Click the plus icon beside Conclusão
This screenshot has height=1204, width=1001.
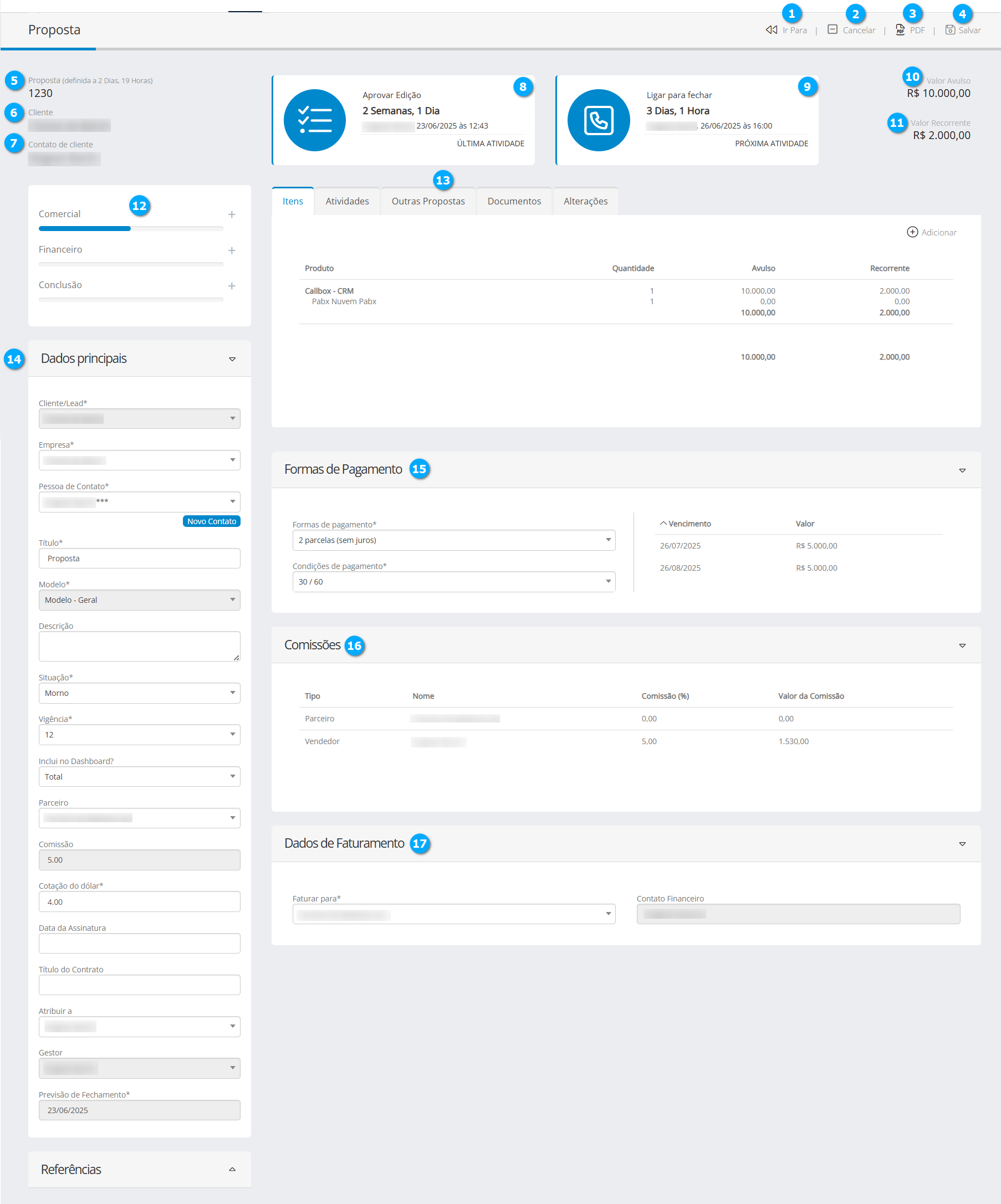[x=232, y=286]
